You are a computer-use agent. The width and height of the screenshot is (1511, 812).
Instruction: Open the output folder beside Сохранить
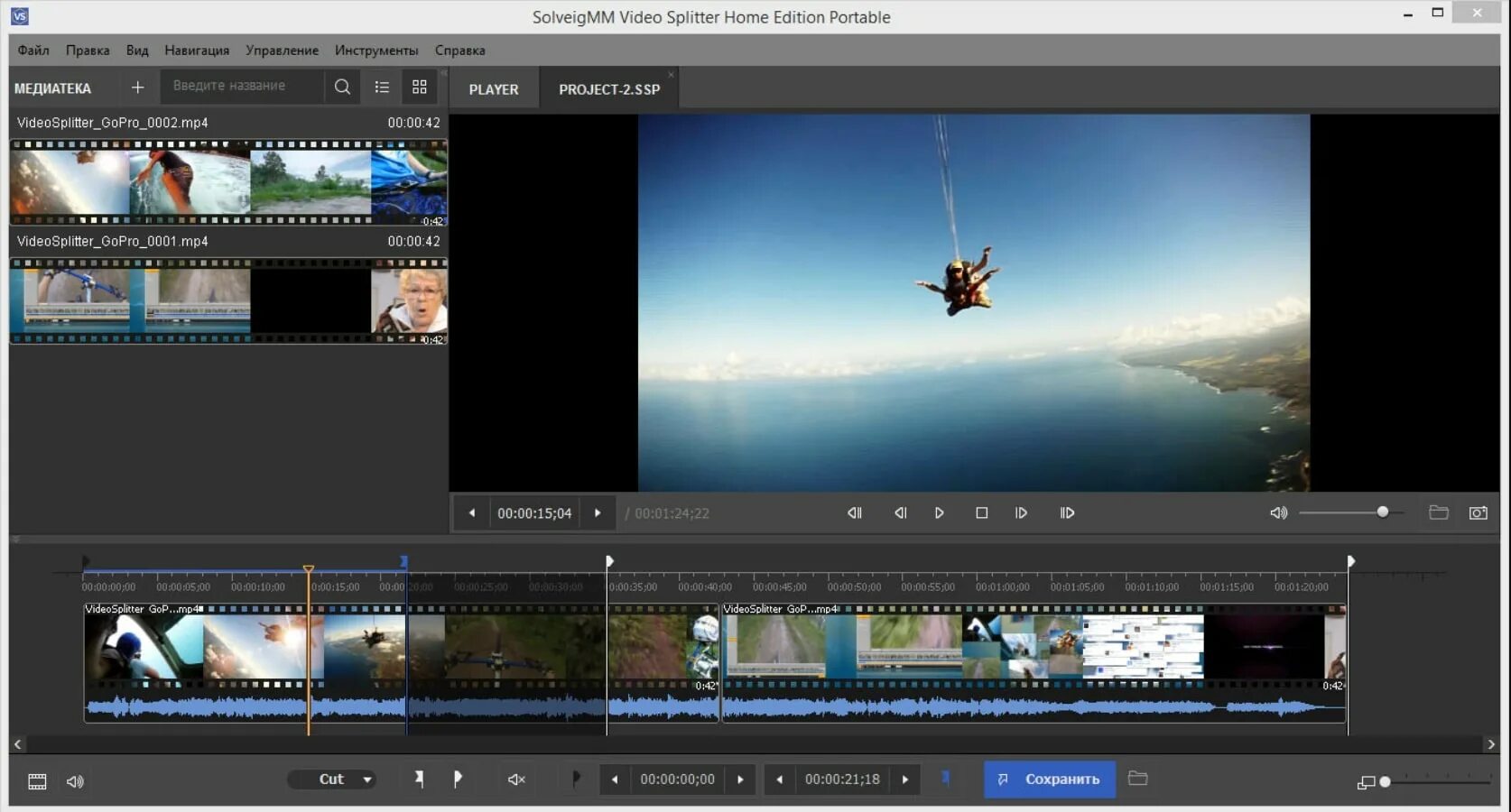pyautogui.click(x=1137, y=779)
